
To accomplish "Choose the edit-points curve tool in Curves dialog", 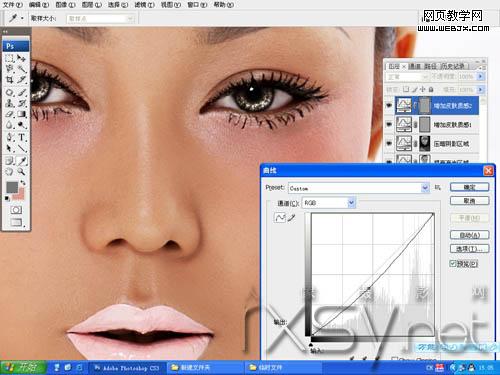I will pos(280,218).
